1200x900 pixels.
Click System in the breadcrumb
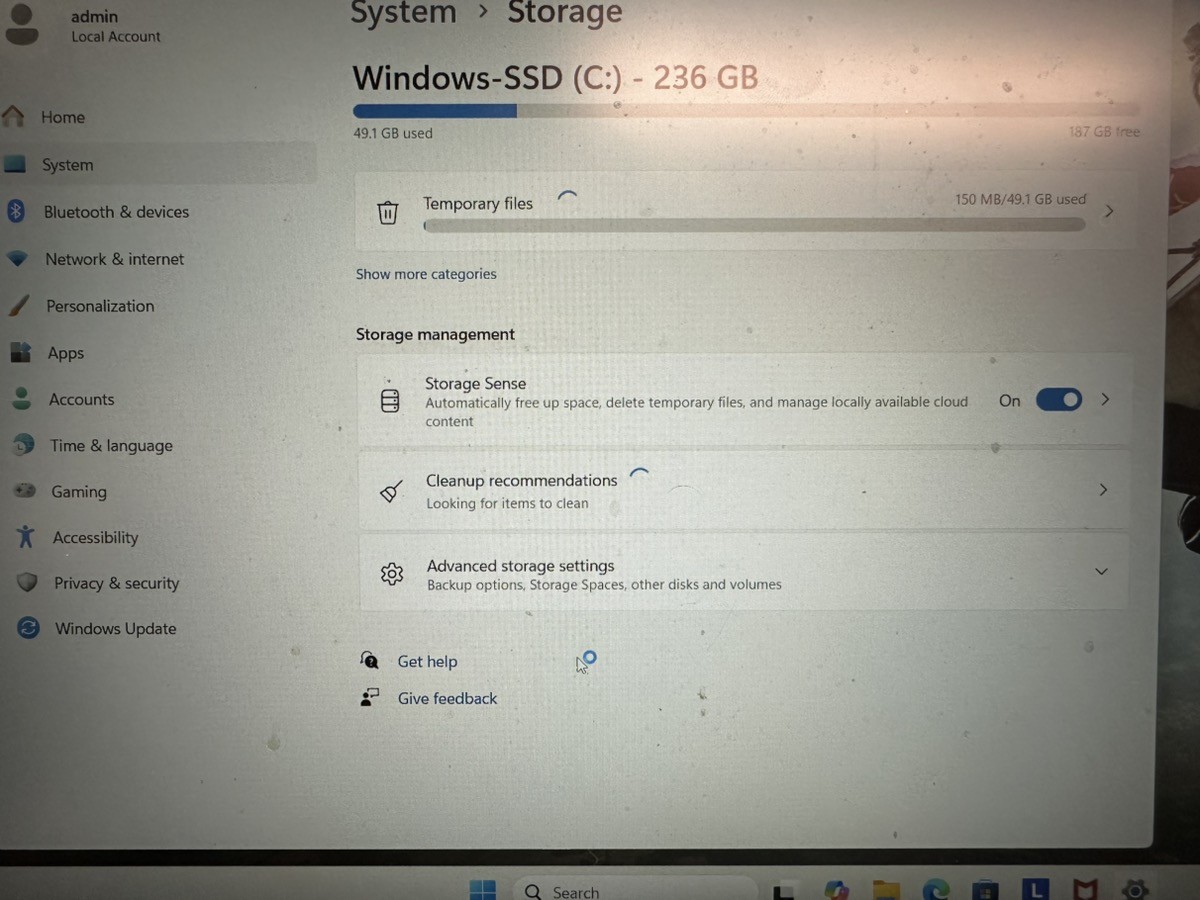(403, 13)
